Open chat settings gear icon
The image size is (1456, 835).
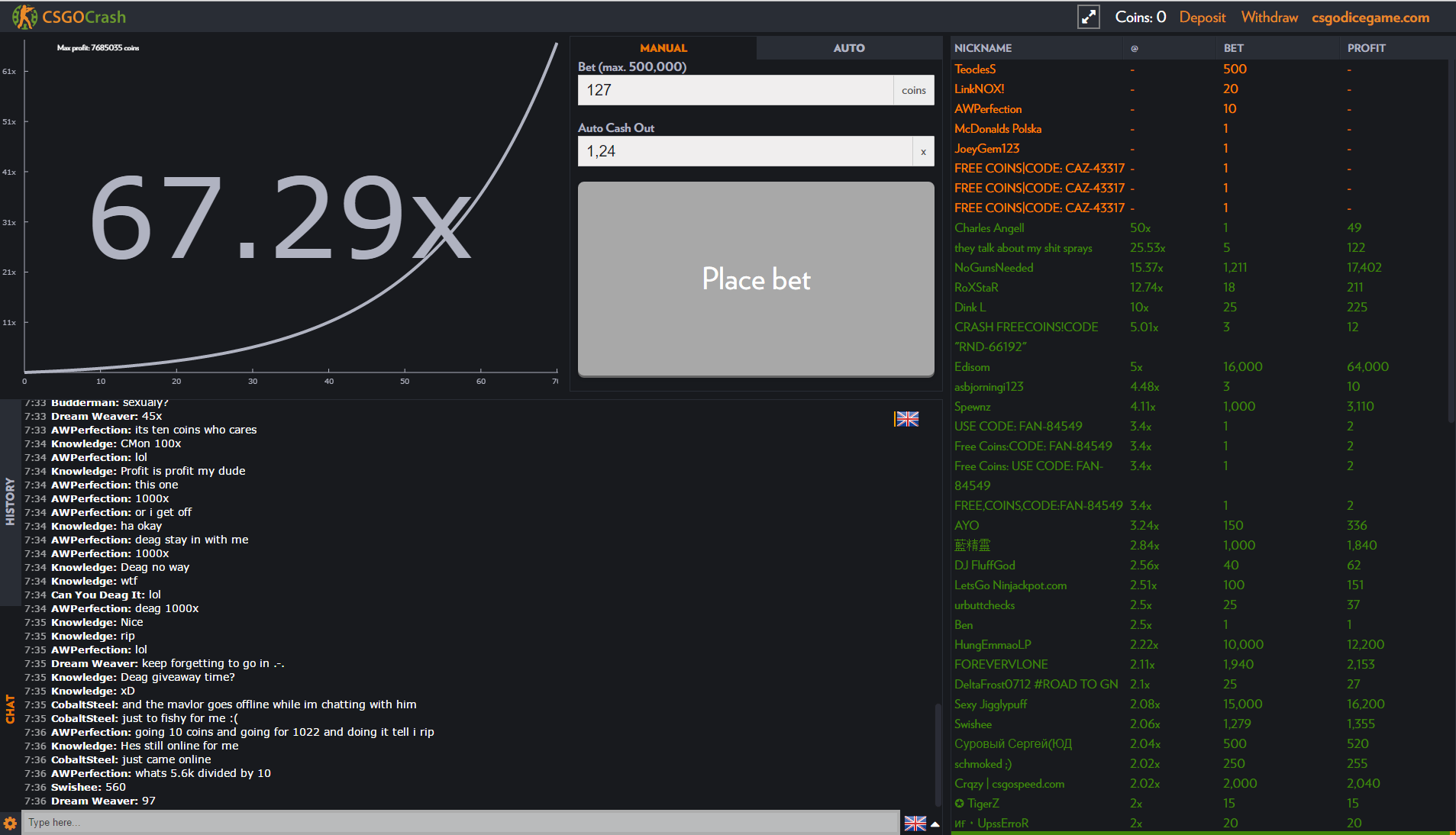(x=10, y=823)
